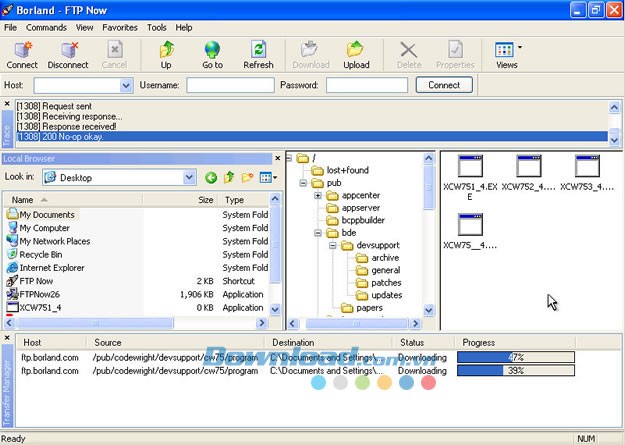The image size is (625, 445).
Task: Click the Connect toolbar icon
Action: 22,53
